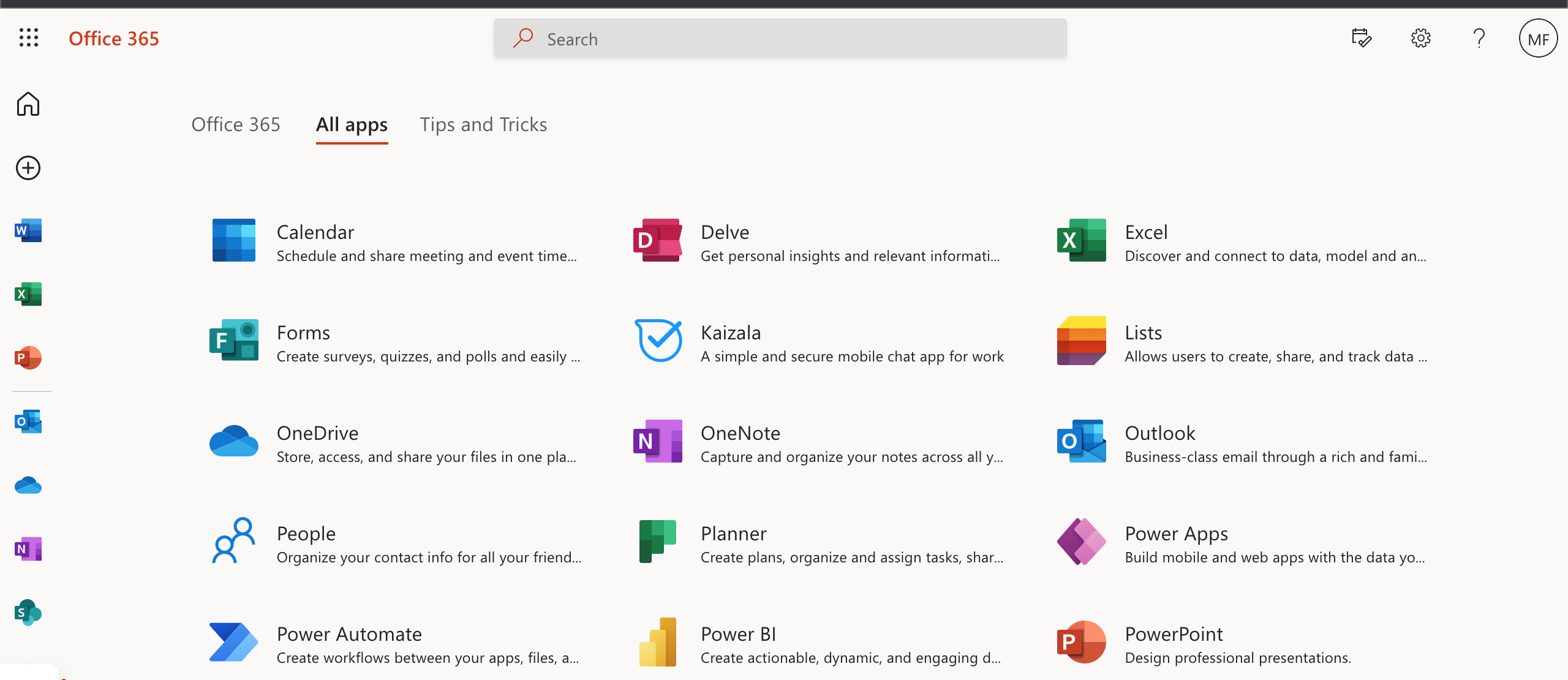Click the Home icon in sidebar
1568x680 pixels.
pyautogui.click(x=28, y=104)
